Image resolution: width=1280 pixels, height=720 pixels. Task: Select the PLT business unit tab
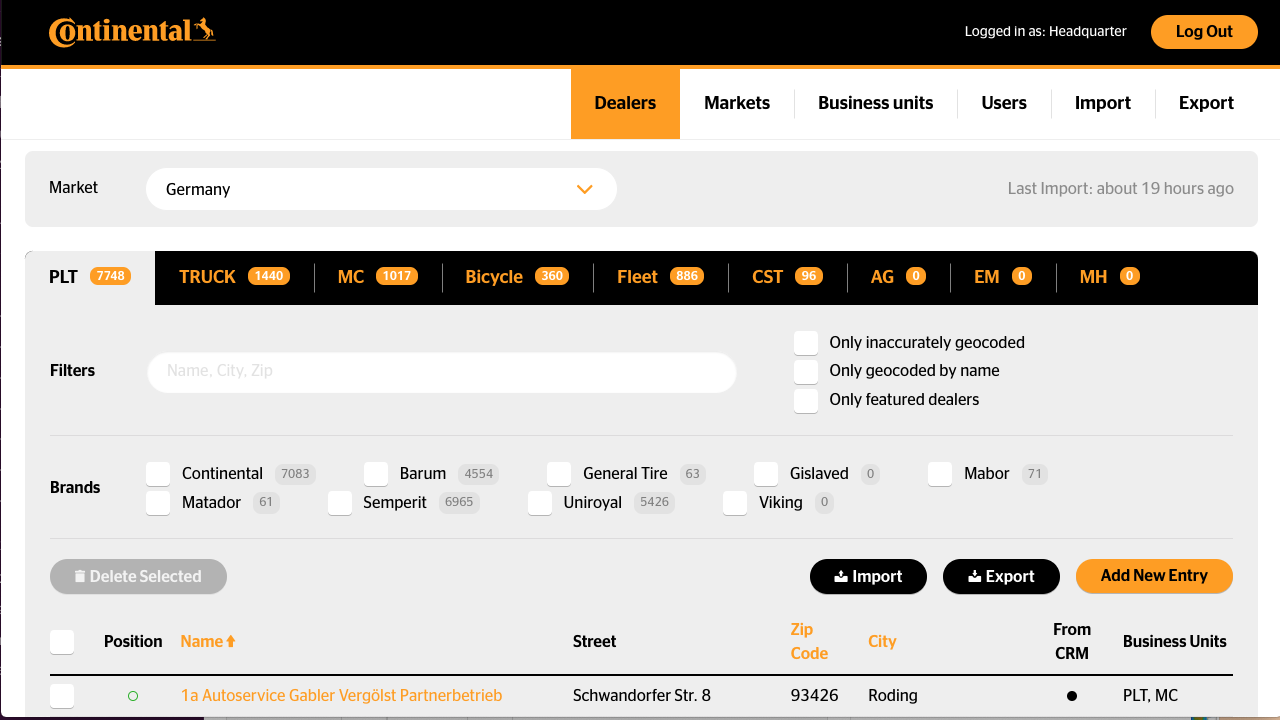(90, 277)
